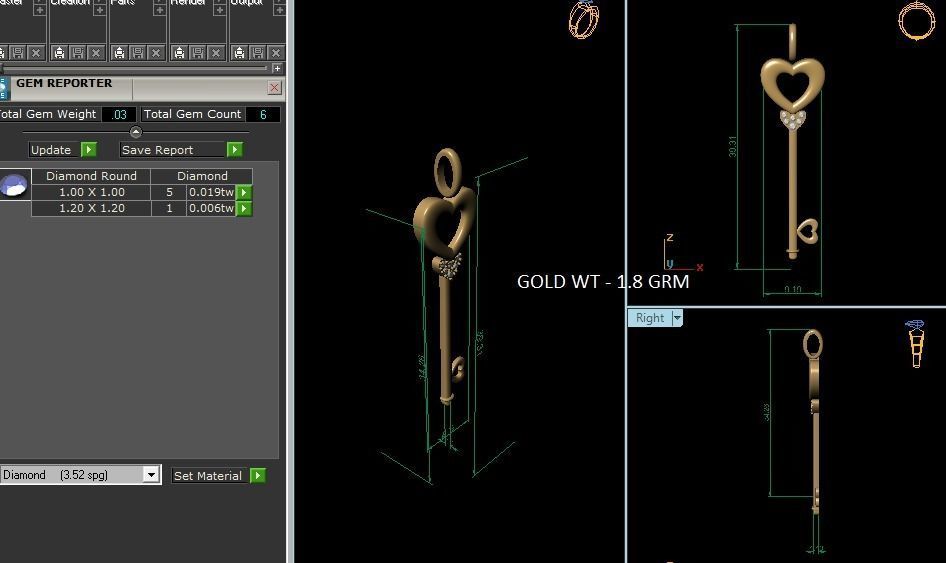This screenshot has height=563, width=946.
Task: Select the 0.019tw weight cell
Action: click(x=211, y=192)
